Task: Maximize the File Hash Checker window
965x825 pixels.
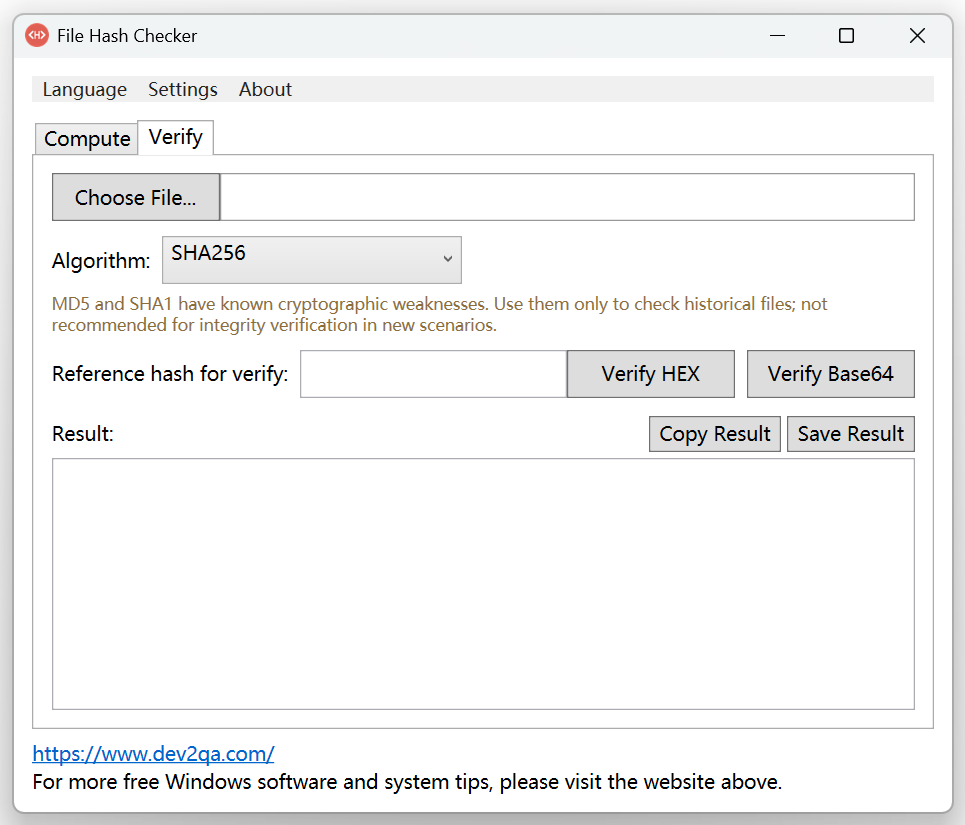Action: [x=847, y=36]
